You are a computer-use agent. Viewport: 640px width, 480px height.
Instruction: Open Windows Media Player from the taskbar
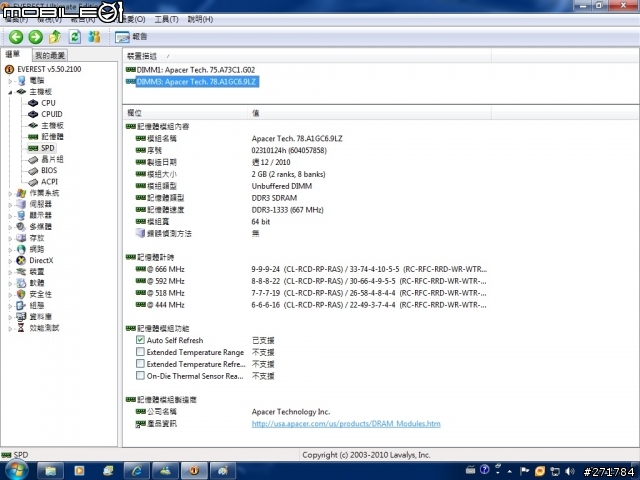[x=79, y=471]
